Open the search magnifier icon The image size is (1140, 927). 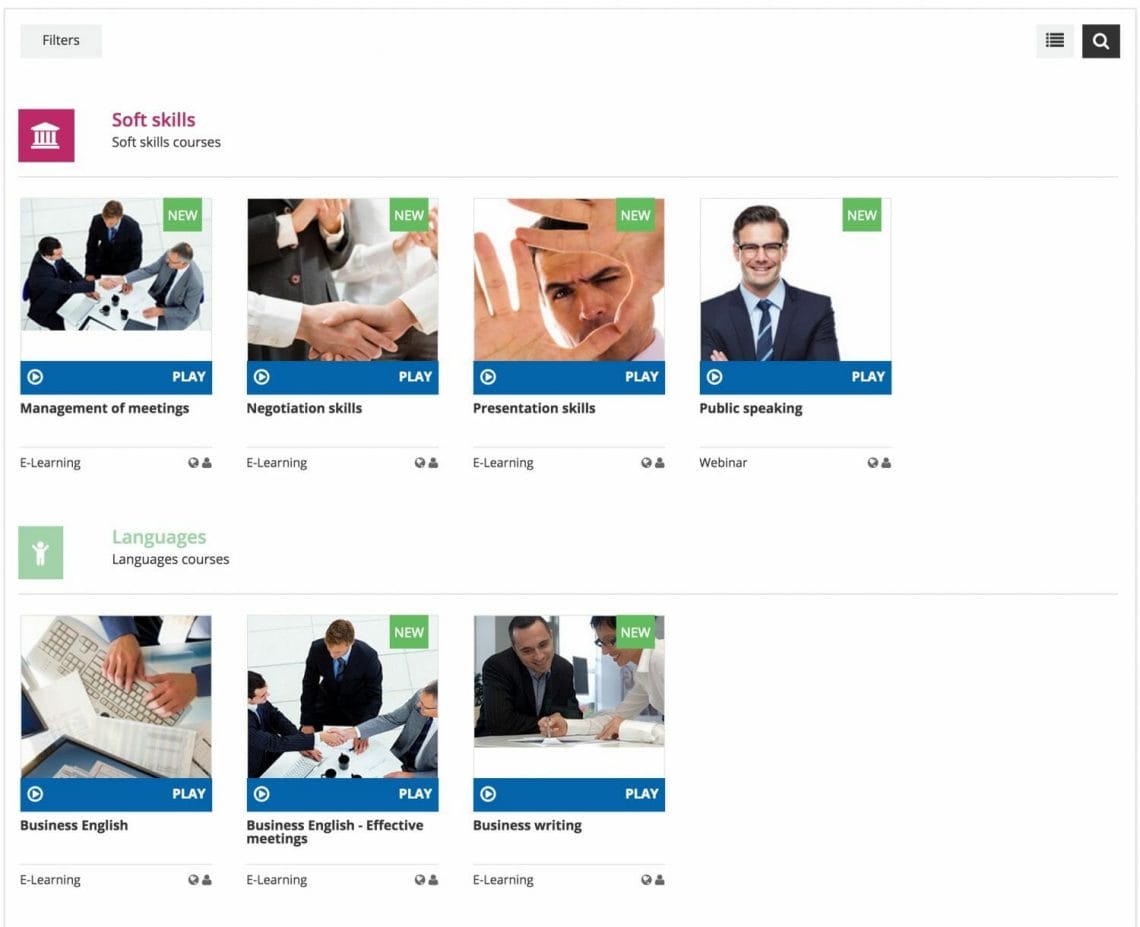click(x=1100, y=41)
